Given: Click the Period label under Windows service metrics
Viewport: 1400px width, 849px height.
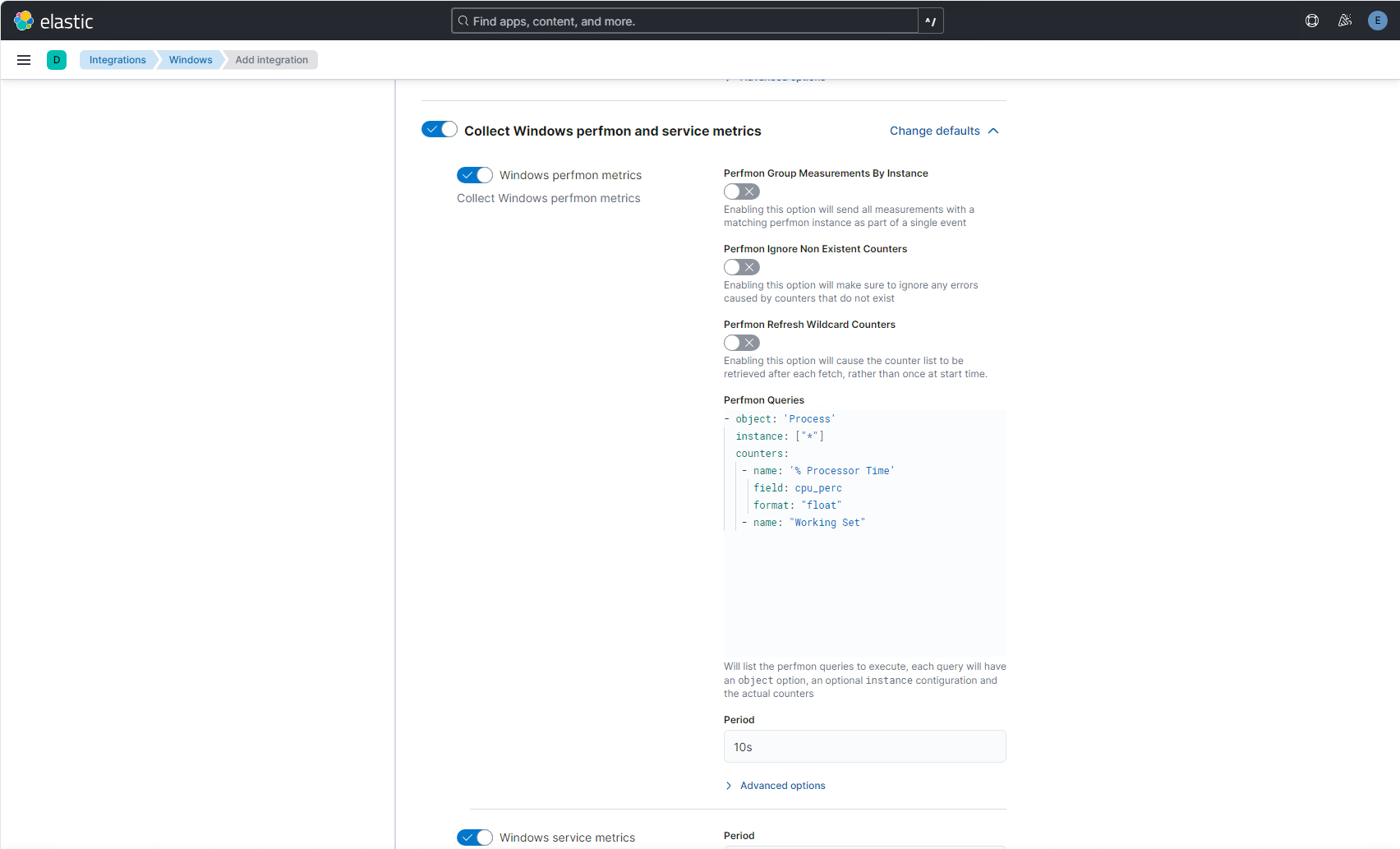Looking at the screenshot, I should (739, 836).
